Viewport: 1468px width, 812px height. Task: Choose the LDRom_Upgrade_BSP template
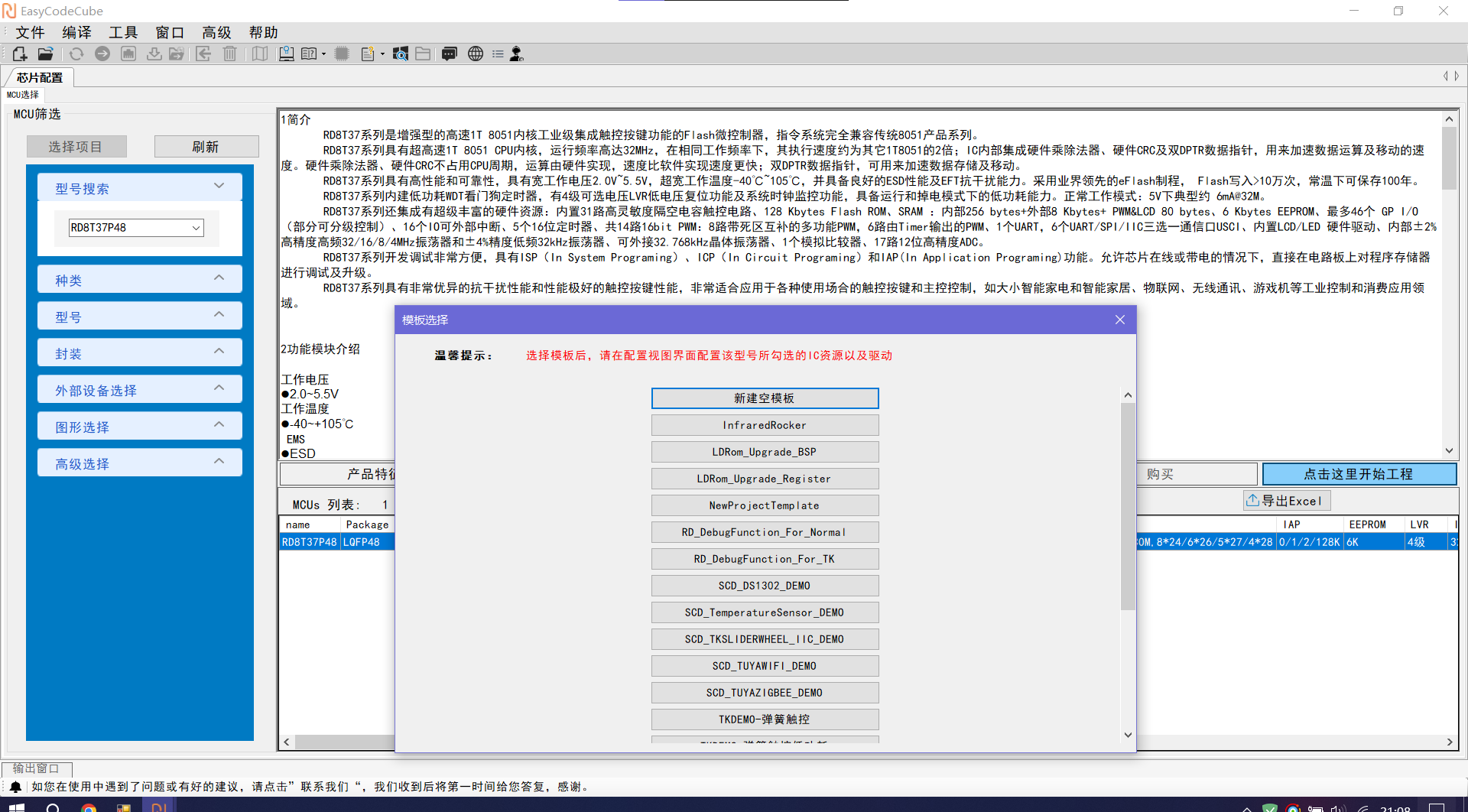[x=765, y=452]
